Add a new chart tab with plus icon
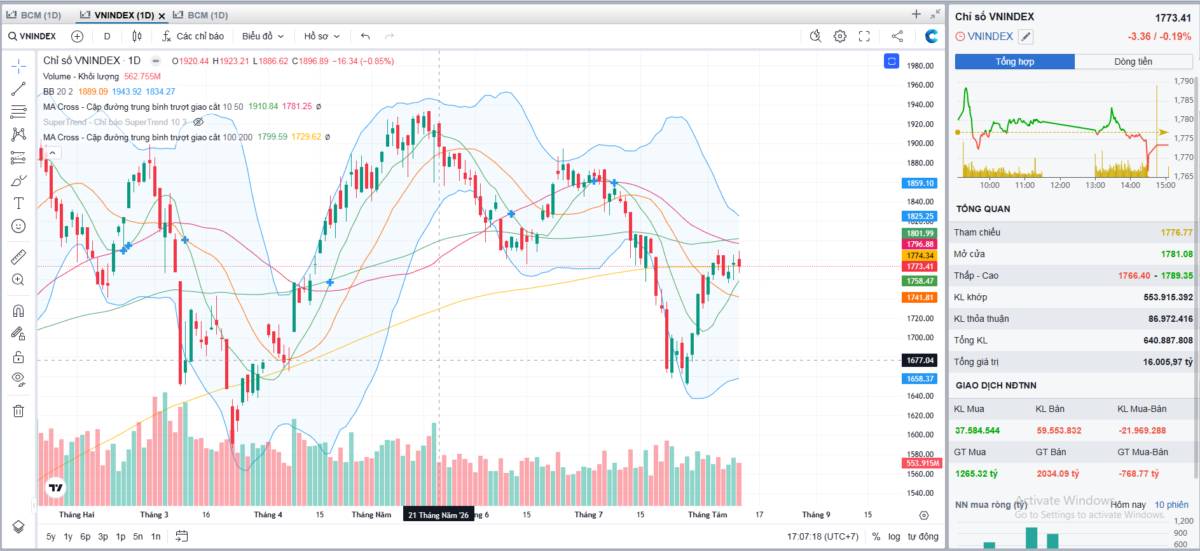1200x551 pixels. point(916,14)
